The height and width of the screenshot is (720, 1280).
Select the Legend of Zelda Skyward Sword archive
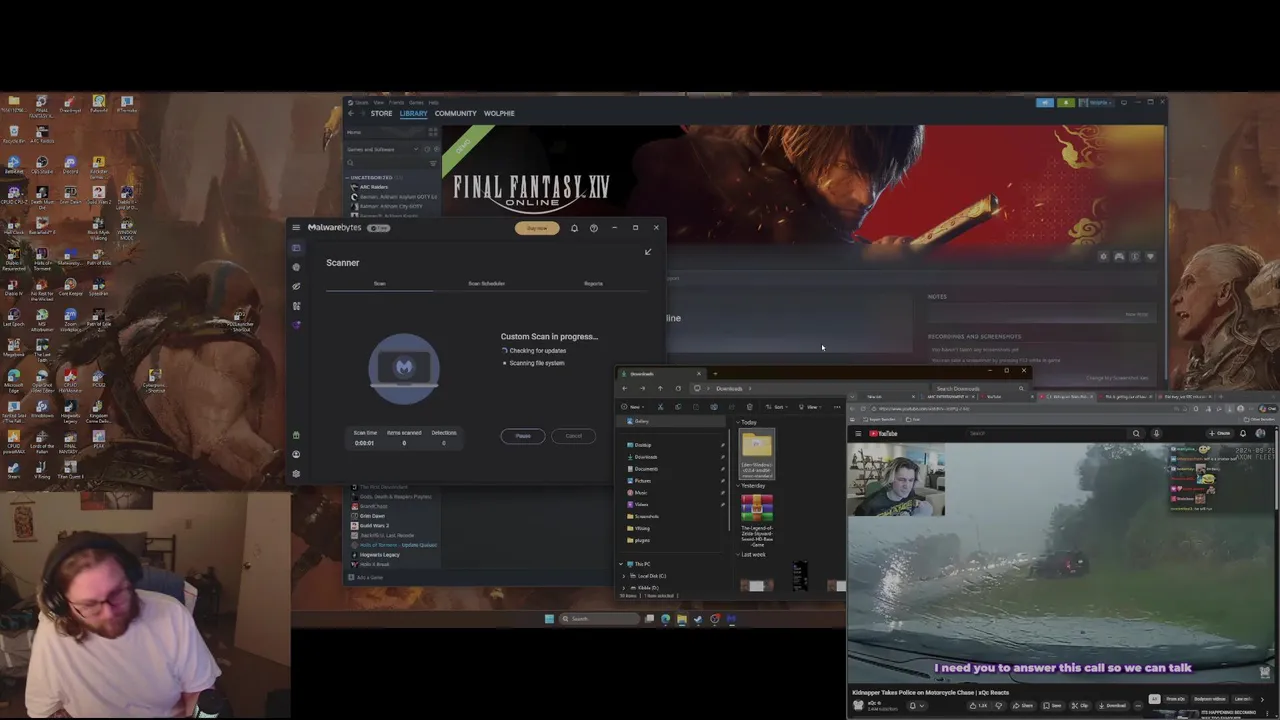coord(757,521)
